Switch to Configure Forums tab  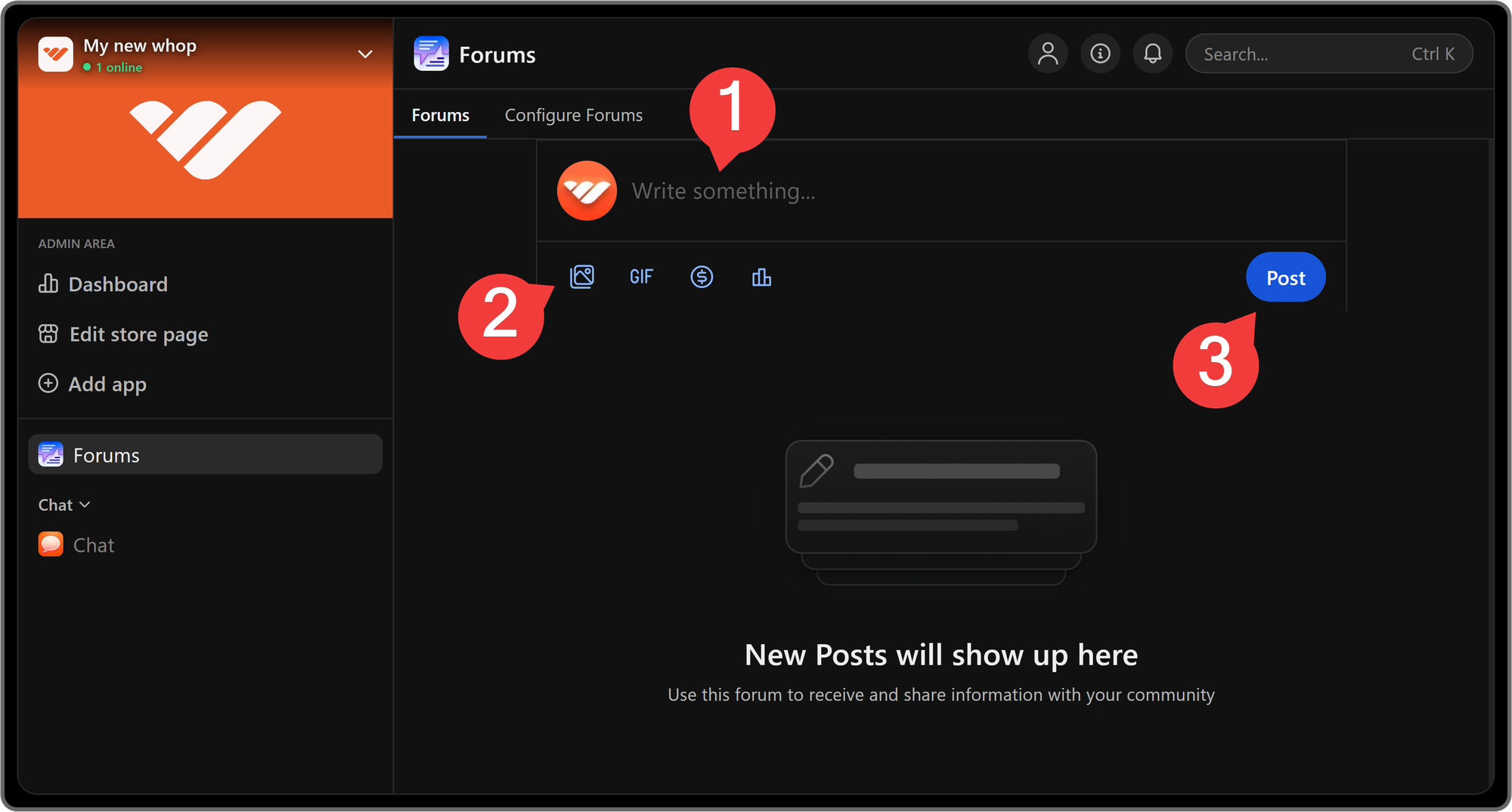click(573, 115)
